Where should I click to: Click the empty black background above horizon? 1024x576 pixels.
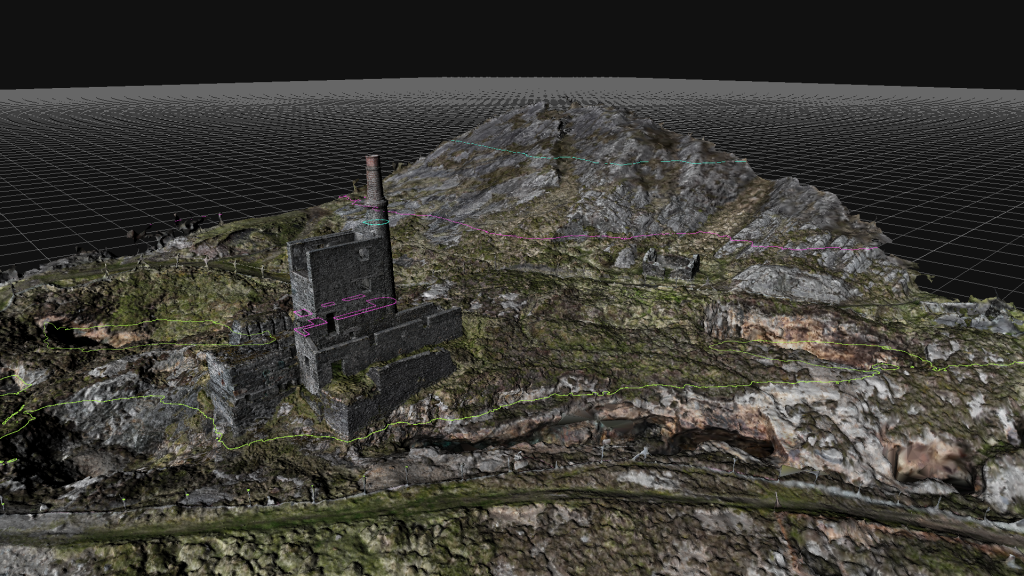pos(500,40)
